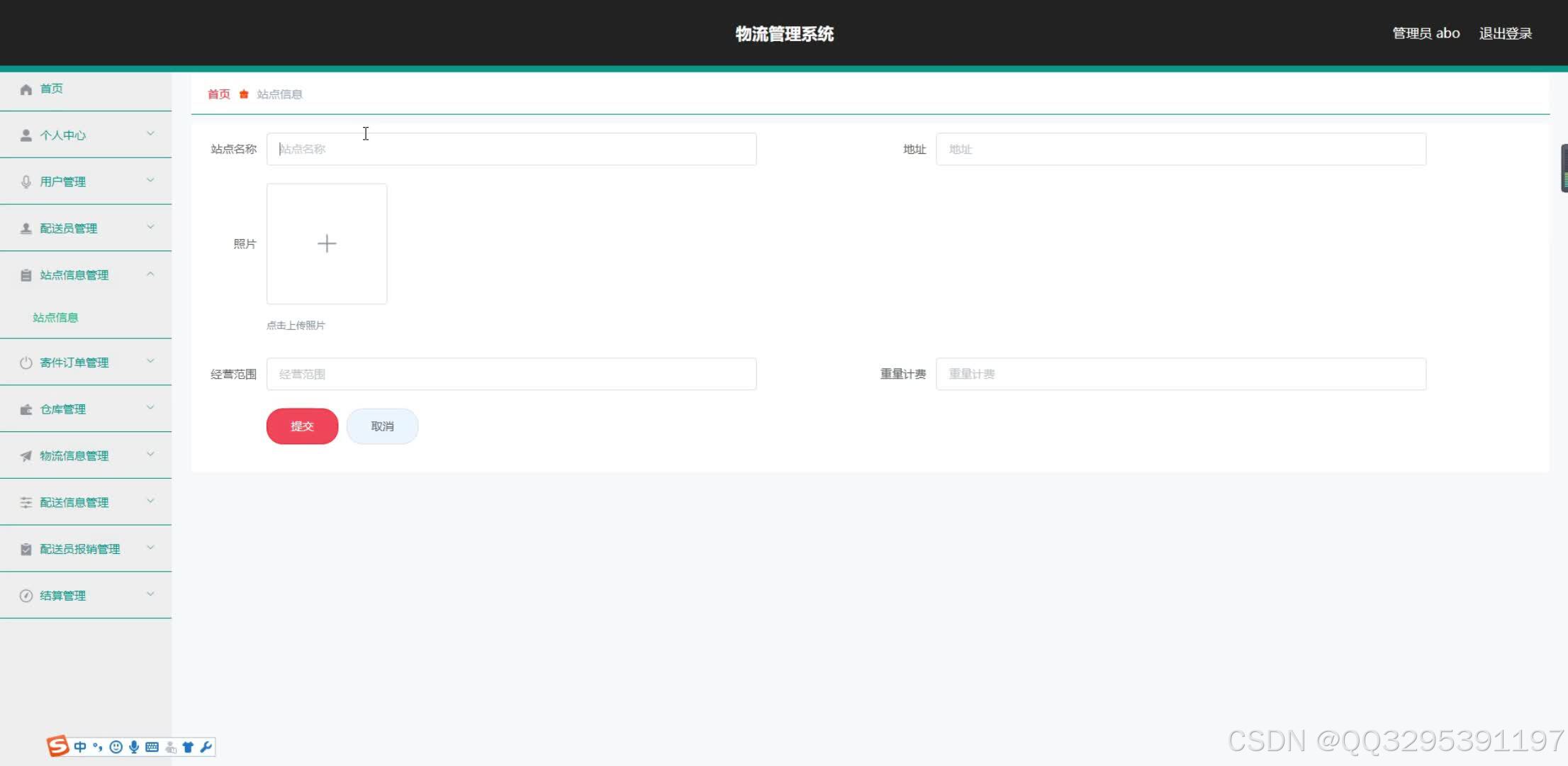This screenshot has width=1568, height=766.
Task: Focus the 重量计费 input field
Action: tap(1181, 374)
